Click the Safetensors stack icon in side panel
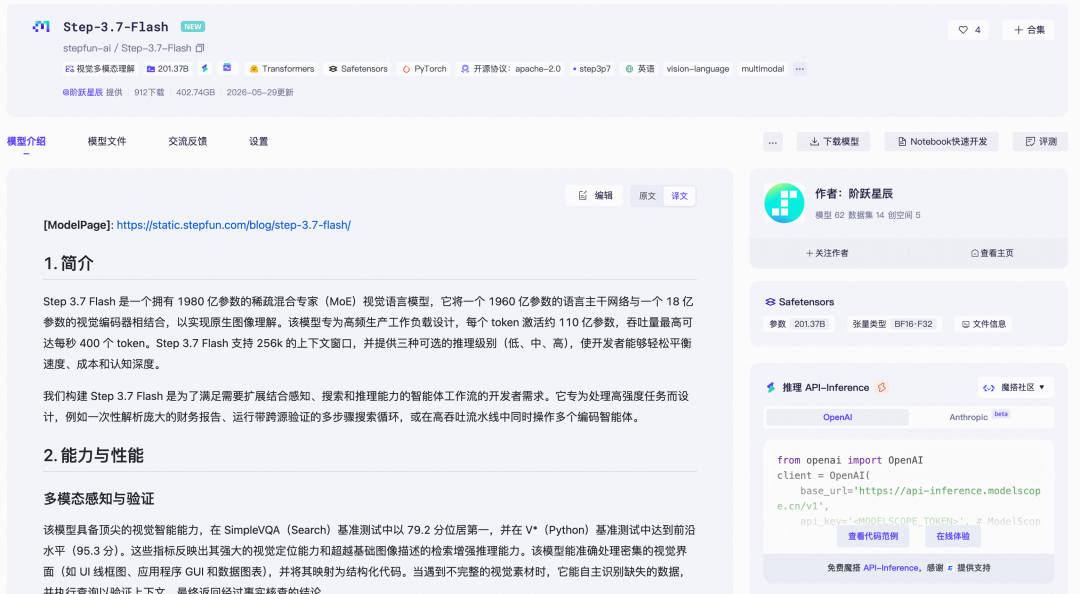Image resolution: width=1080 pixels, height=594 pixels. click(770, 302)
